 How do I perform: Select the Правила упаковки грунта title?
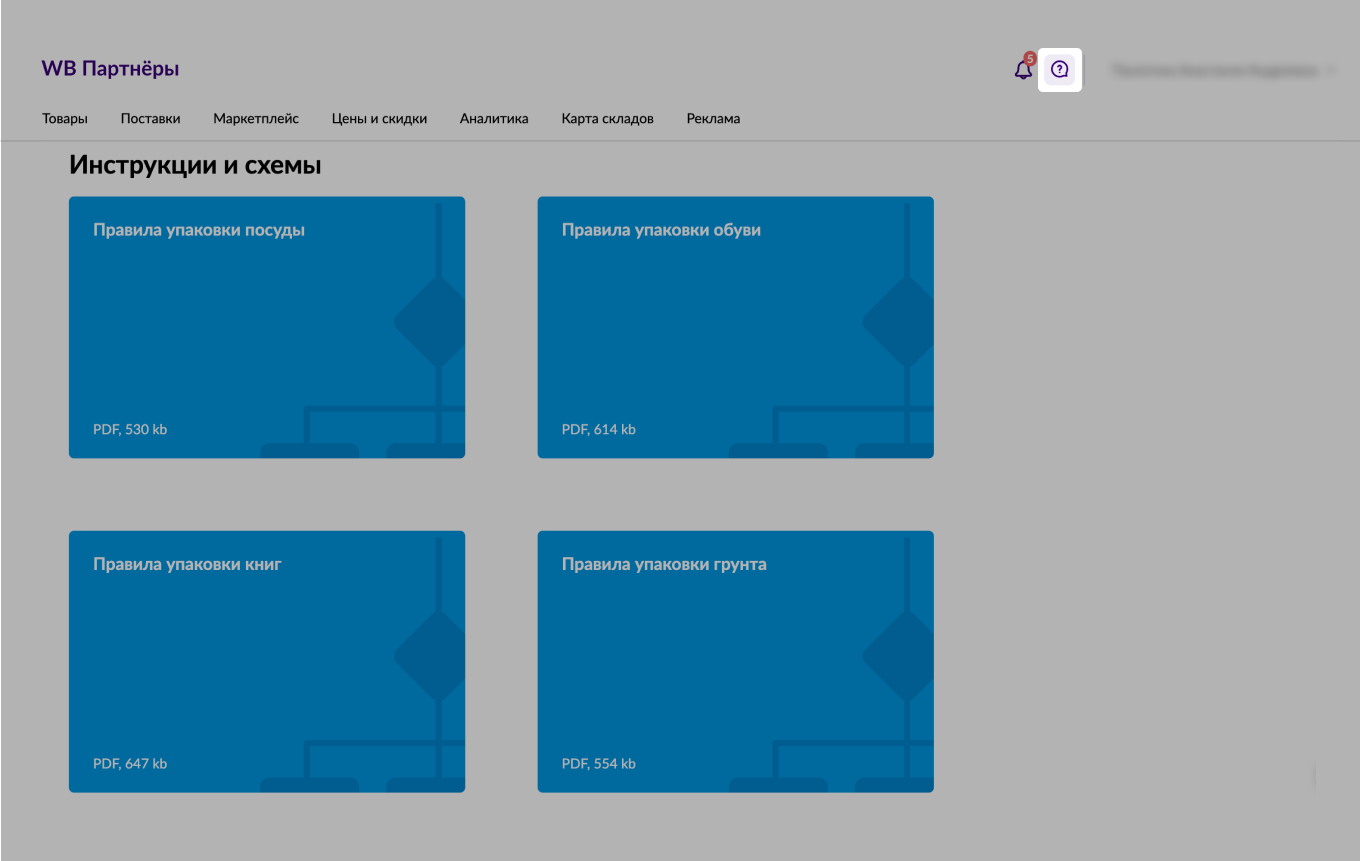tap(664, 564)
